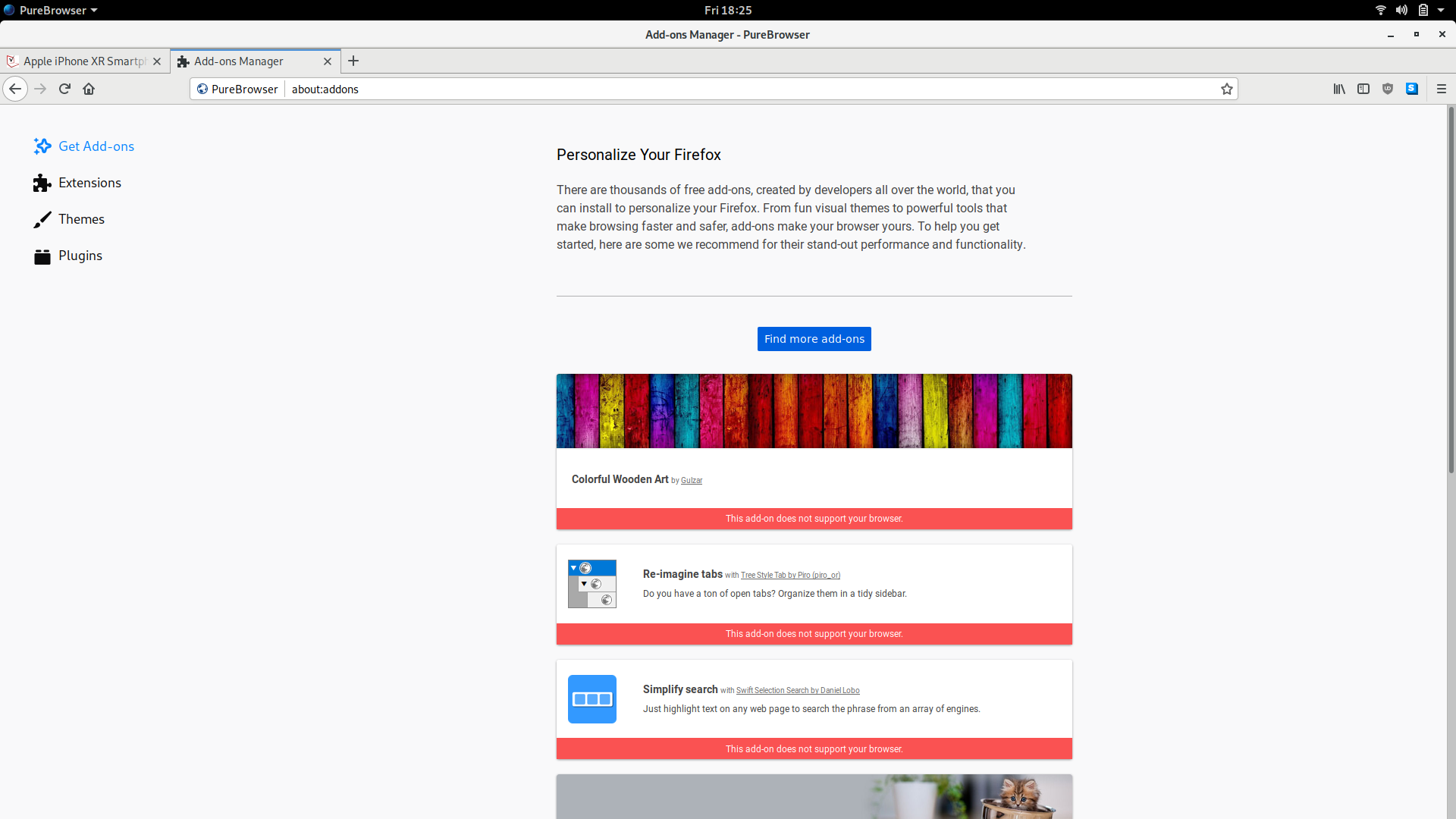Image resolution: width=1456 pixels, height=819 pixels.
Task: Open the hamburger application menu
Action: (1442, 89)
